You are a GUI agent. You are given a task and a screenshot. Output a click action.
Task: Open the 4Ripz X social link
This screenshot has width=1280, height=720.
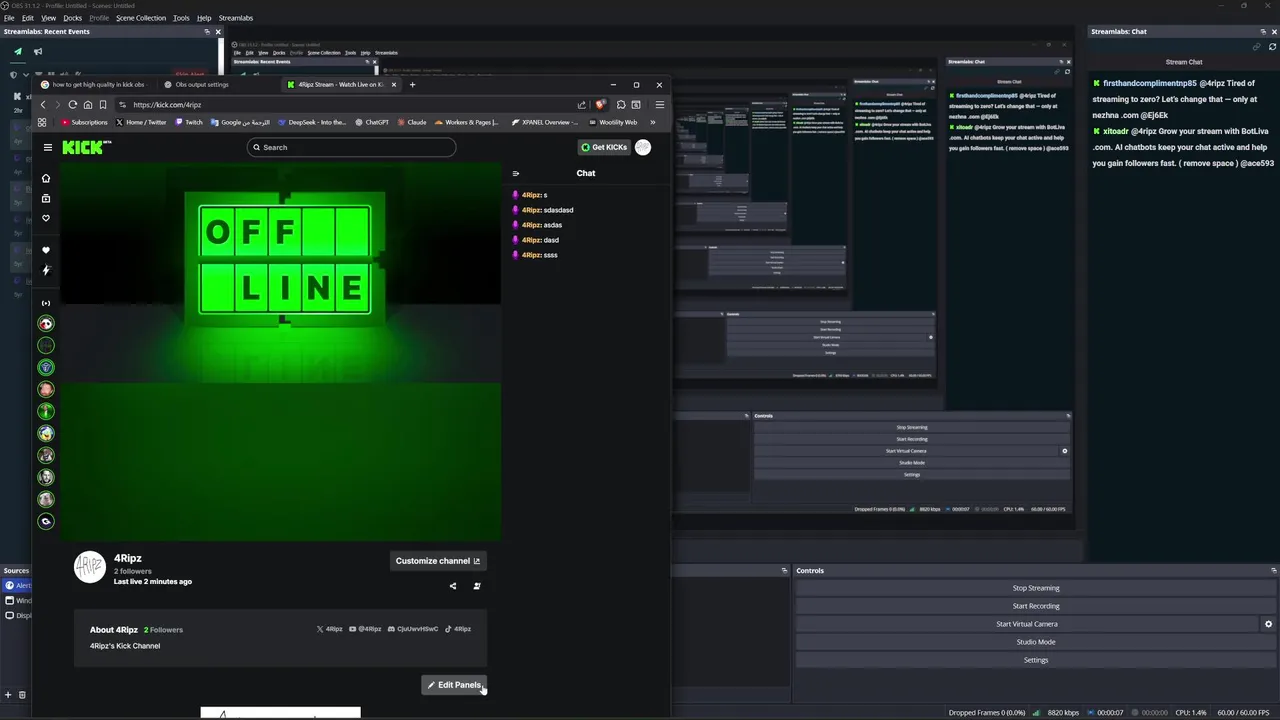330,629
